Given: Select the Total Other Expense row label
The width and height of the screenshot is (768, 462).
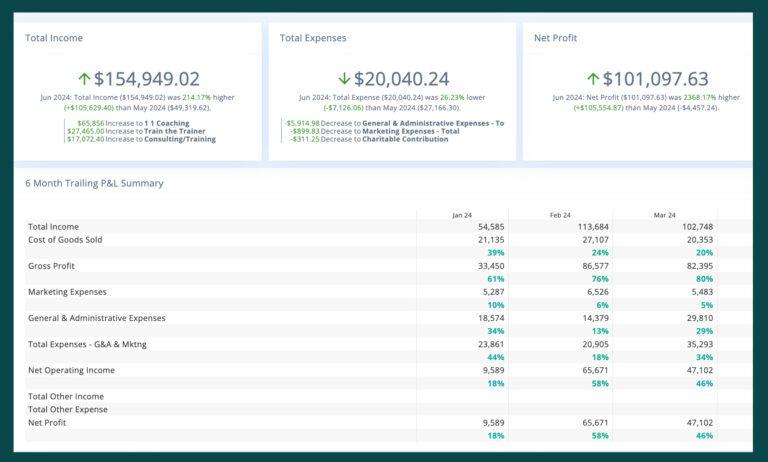Looking at the screenshot, I should (x=67, y=410).
